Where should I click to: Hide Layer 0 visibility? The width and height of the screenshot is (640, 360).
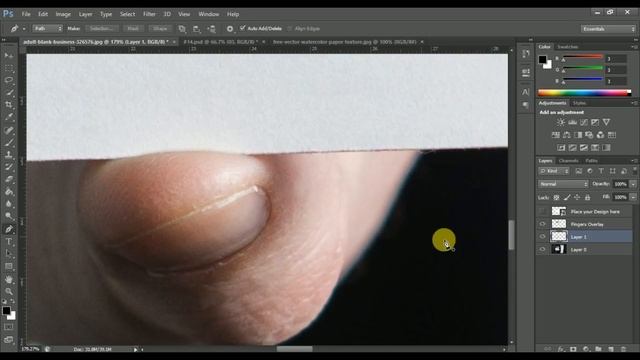[542, 249]
